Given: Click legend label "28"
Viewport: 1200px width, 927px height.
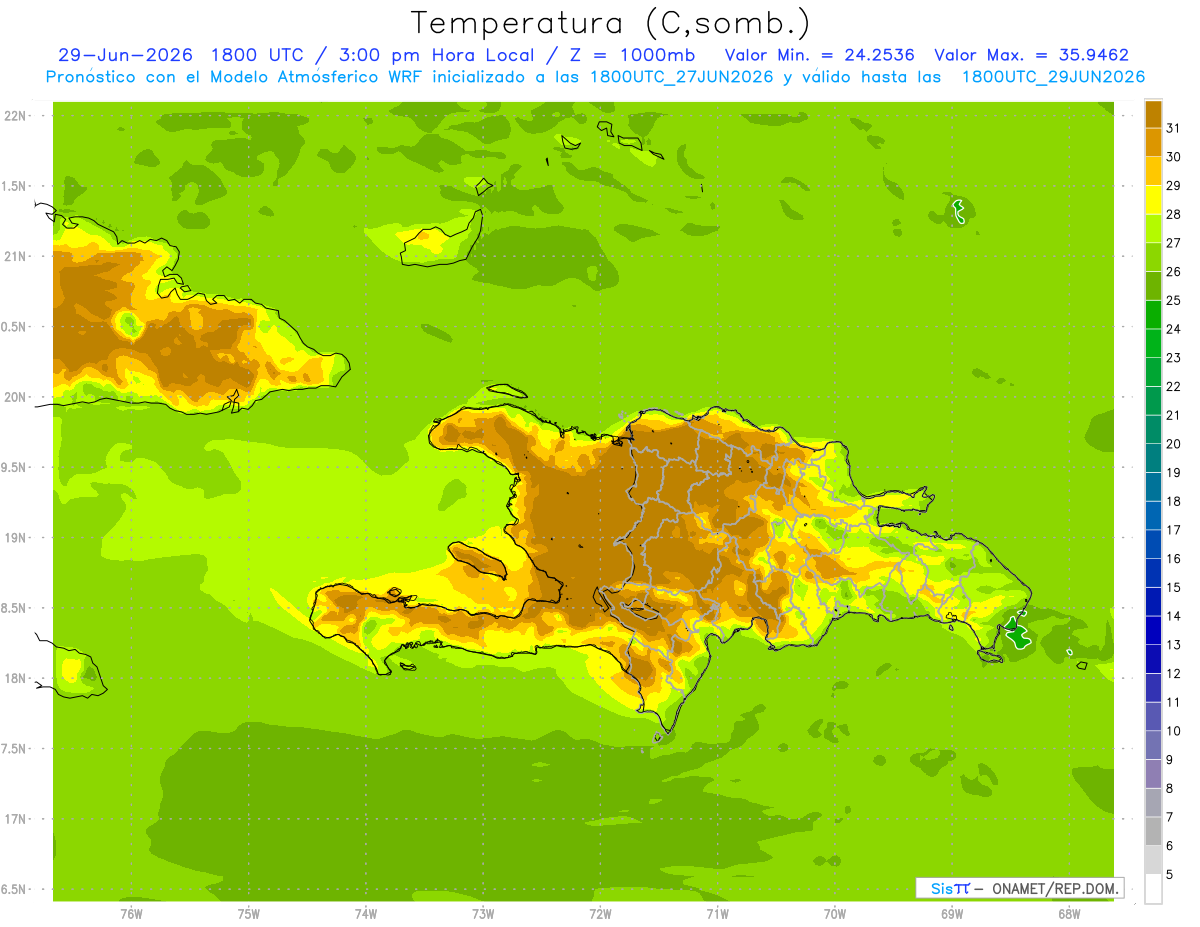Looking at the screenshot, I should (x=1173, y=214).
